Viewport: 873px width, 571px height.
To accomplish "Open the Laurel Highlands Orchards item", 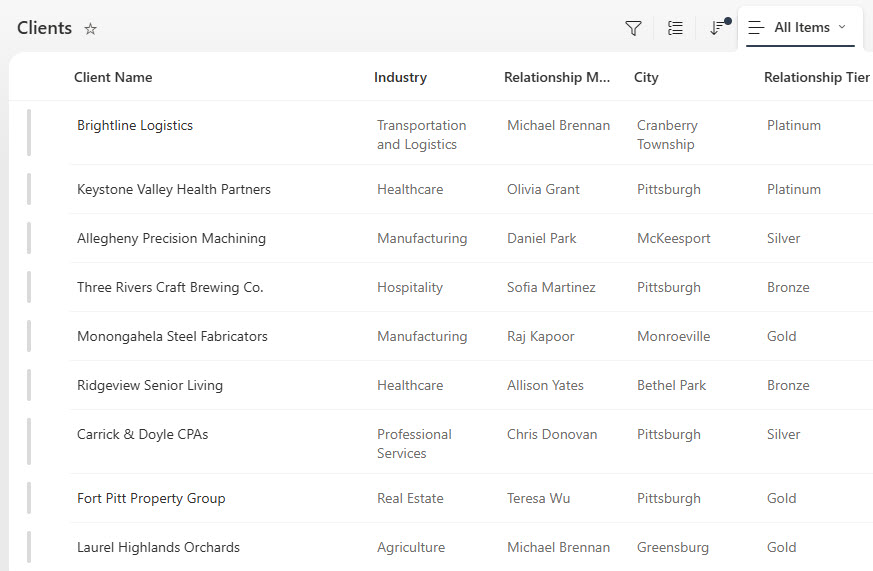I will click(x=158, y=547).
